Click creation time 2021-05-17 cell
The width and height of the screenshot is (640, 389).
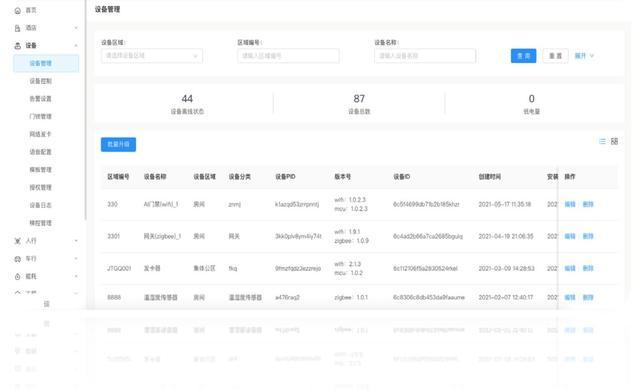pos(505,204)
